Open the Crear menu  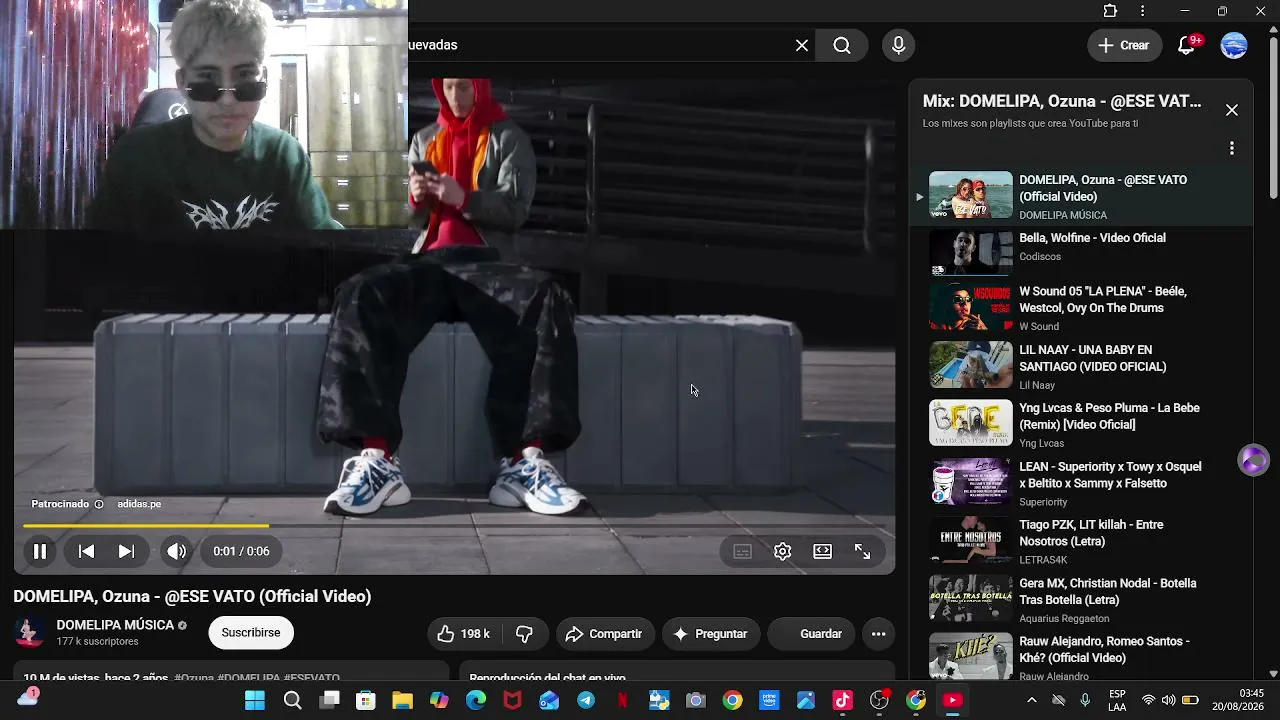point(1124,45)
